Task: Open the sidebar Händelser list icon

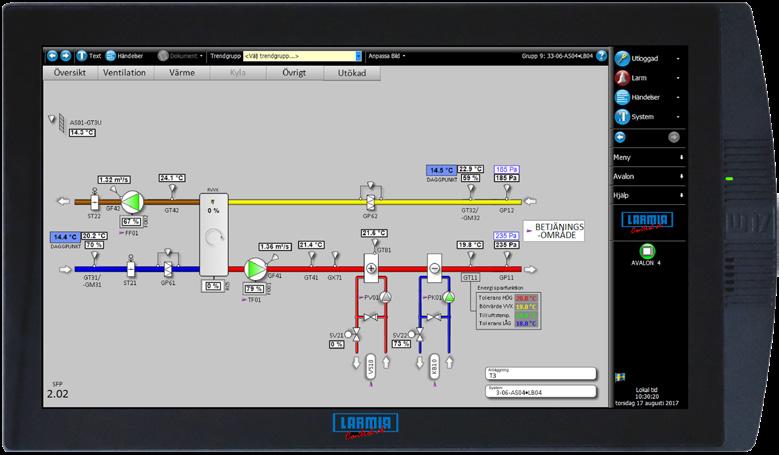Action: coord(622,97)
